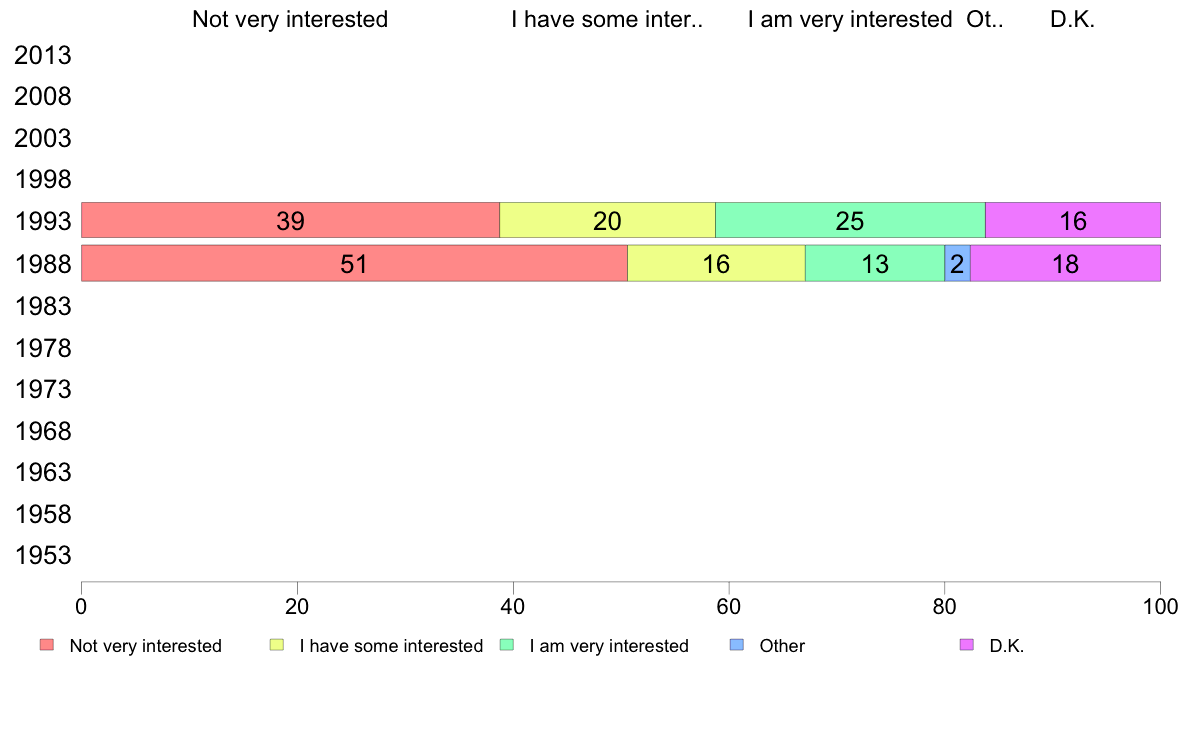
Task: Select the 1988 red bar segment labeled 51
Action: 354,263
